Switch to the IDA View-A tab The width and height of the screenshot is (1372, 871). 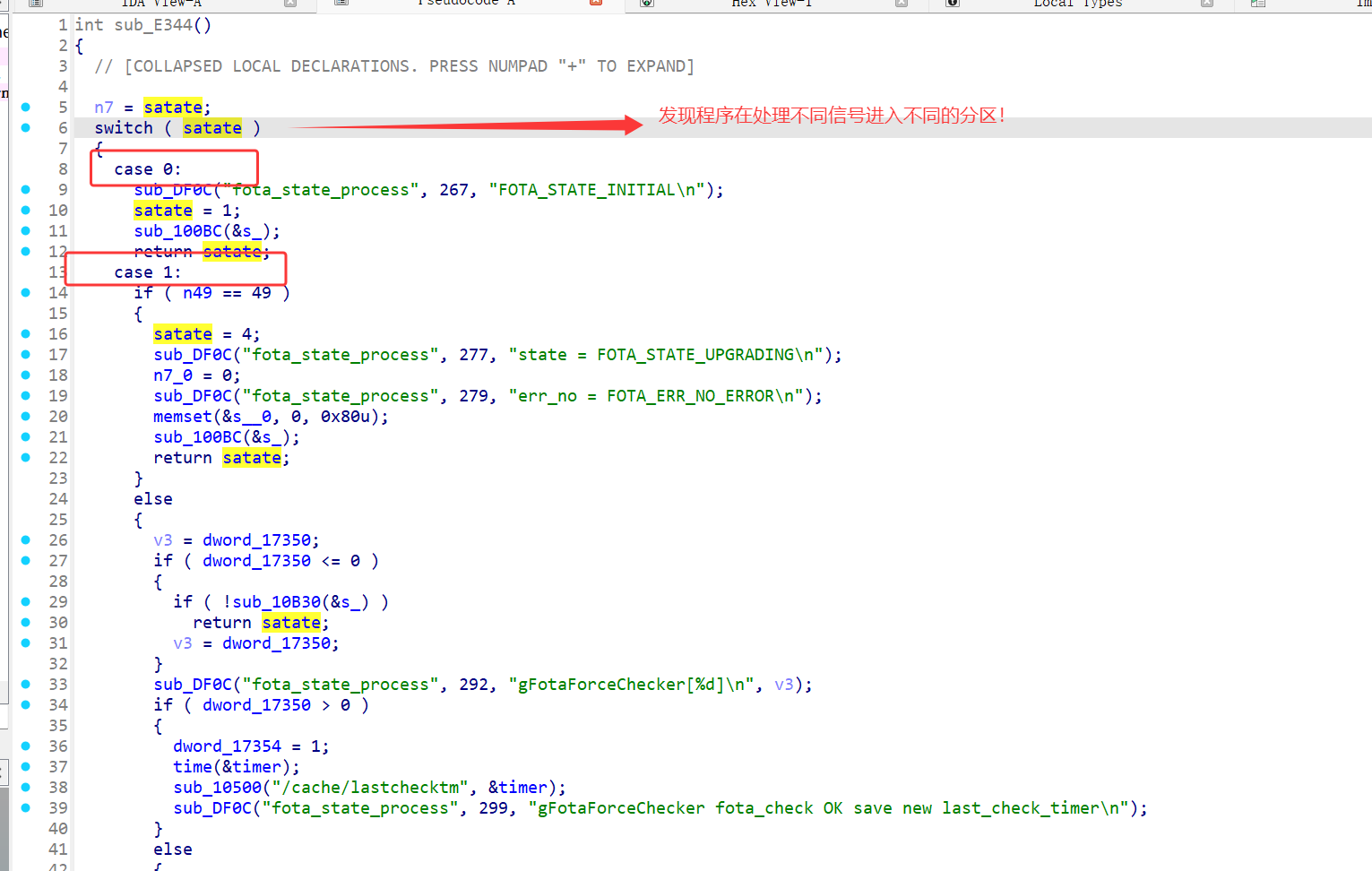pos(161,3)
